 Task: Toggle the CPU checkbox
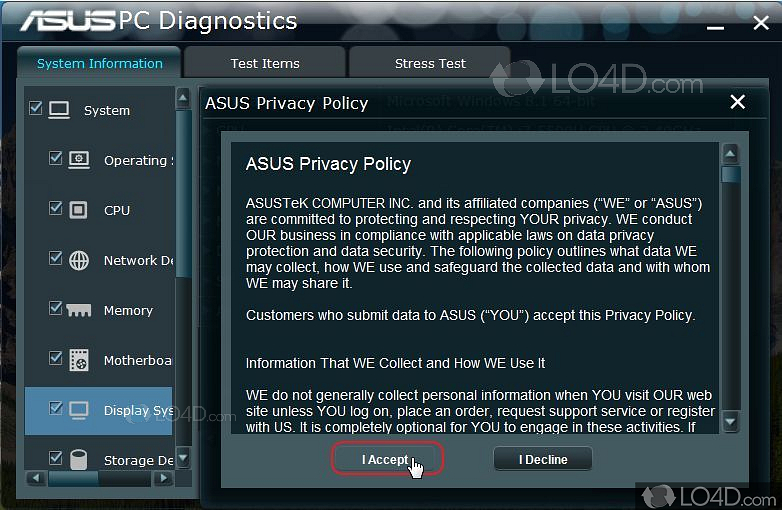coord(56,208)
